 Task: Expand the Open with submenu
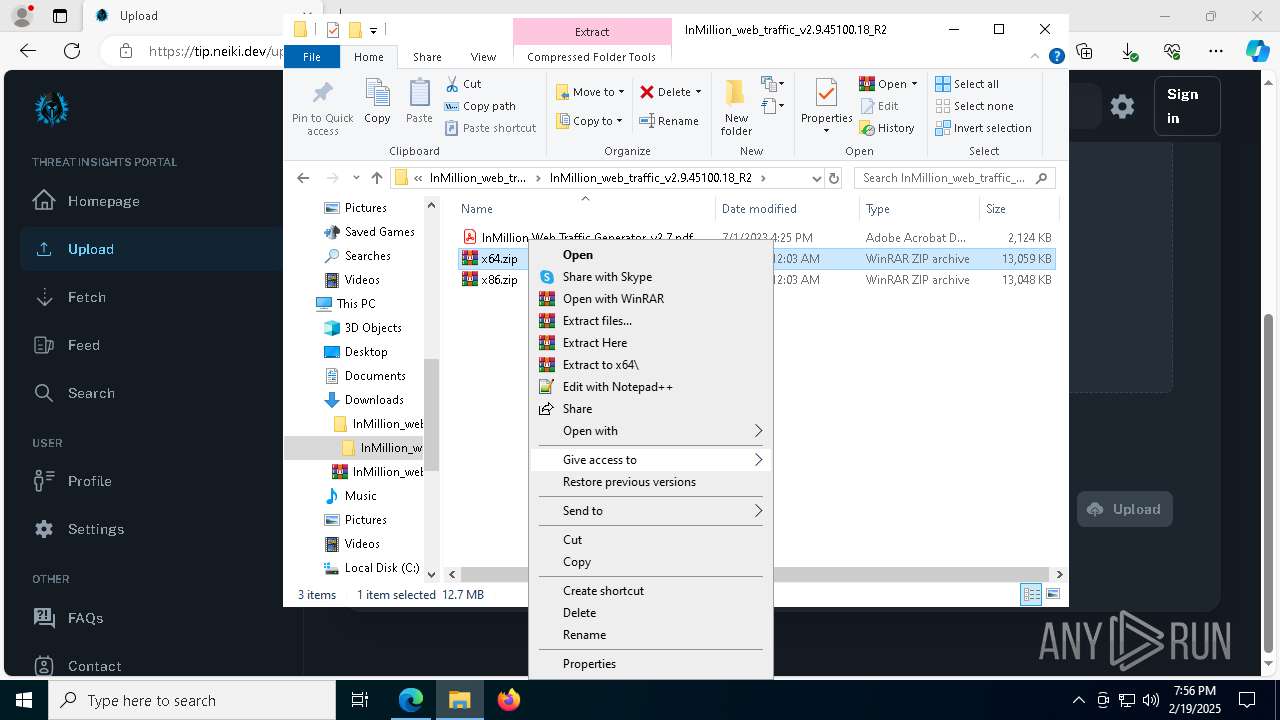click(x=651, y=431)
